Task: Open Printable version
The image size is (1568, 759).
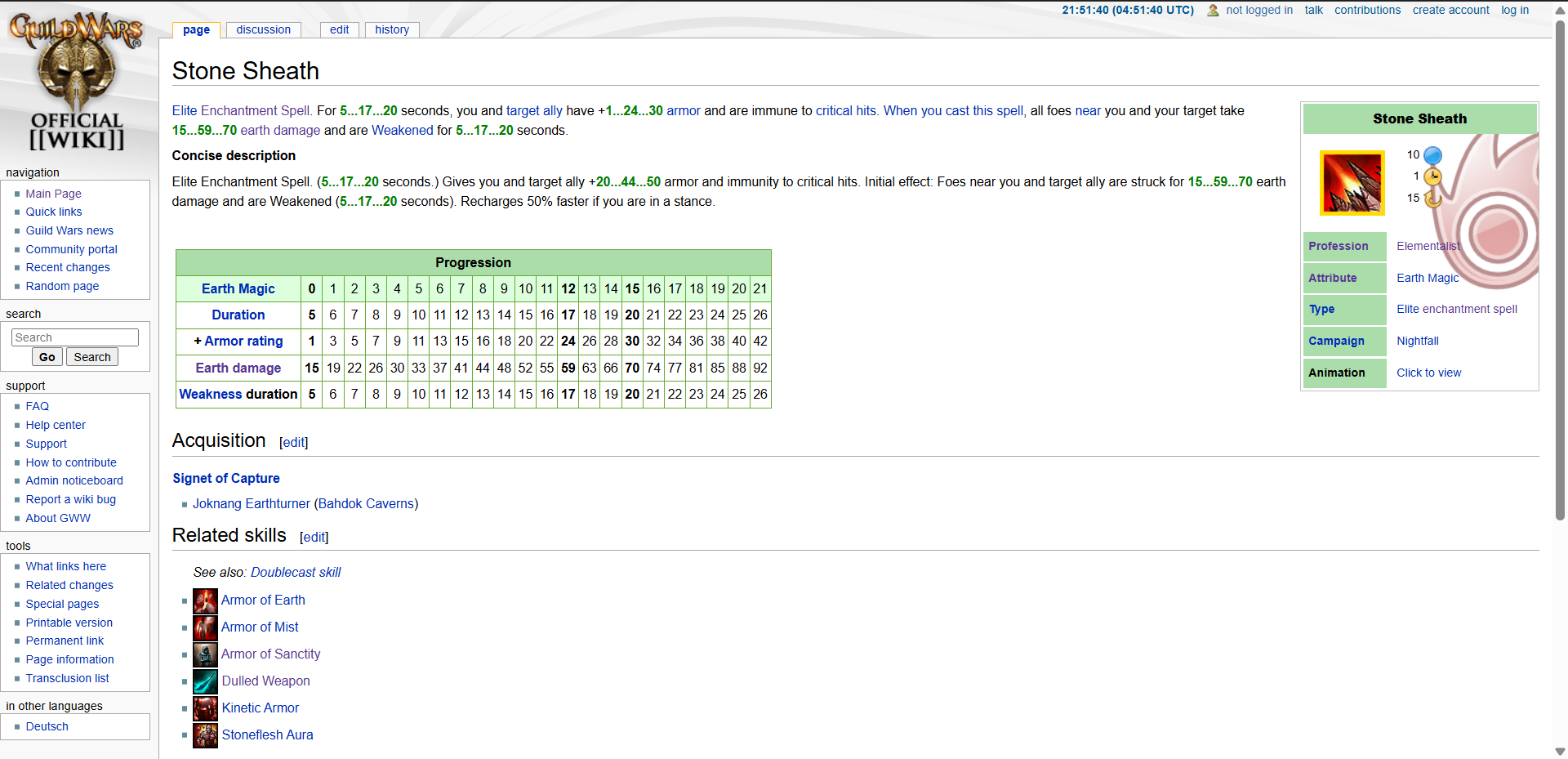Action: point(69,623)
